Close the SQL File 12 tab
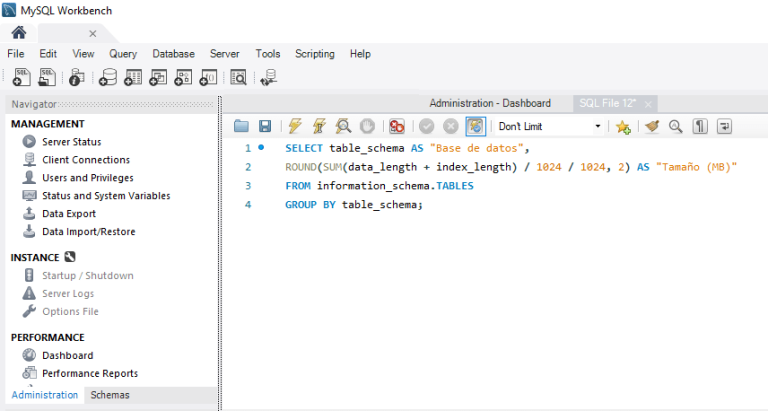Viewport: 768px width, 411px height. [x=648, y=104]
